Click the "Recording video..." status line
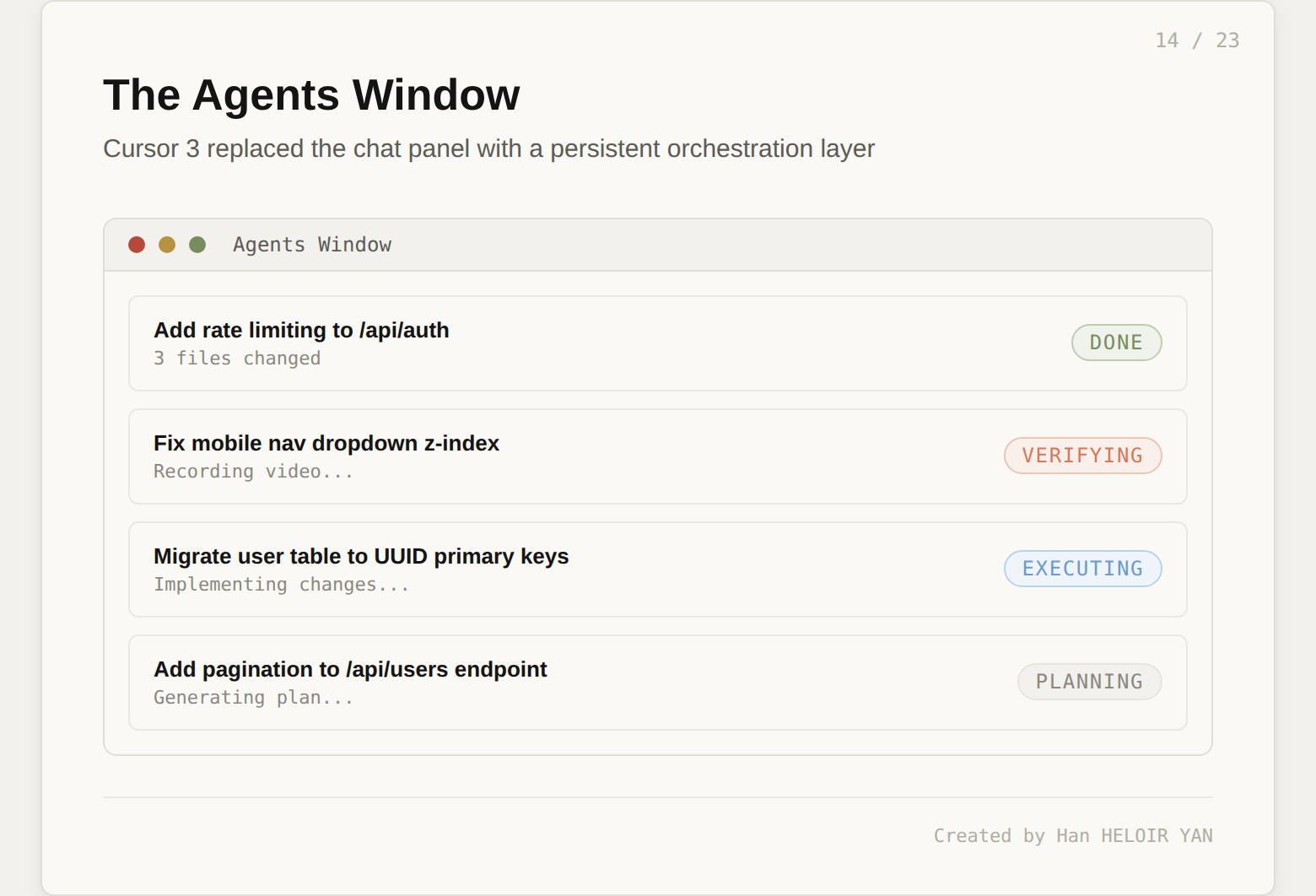The image size is (1316, 896). [x=253, y=472]
